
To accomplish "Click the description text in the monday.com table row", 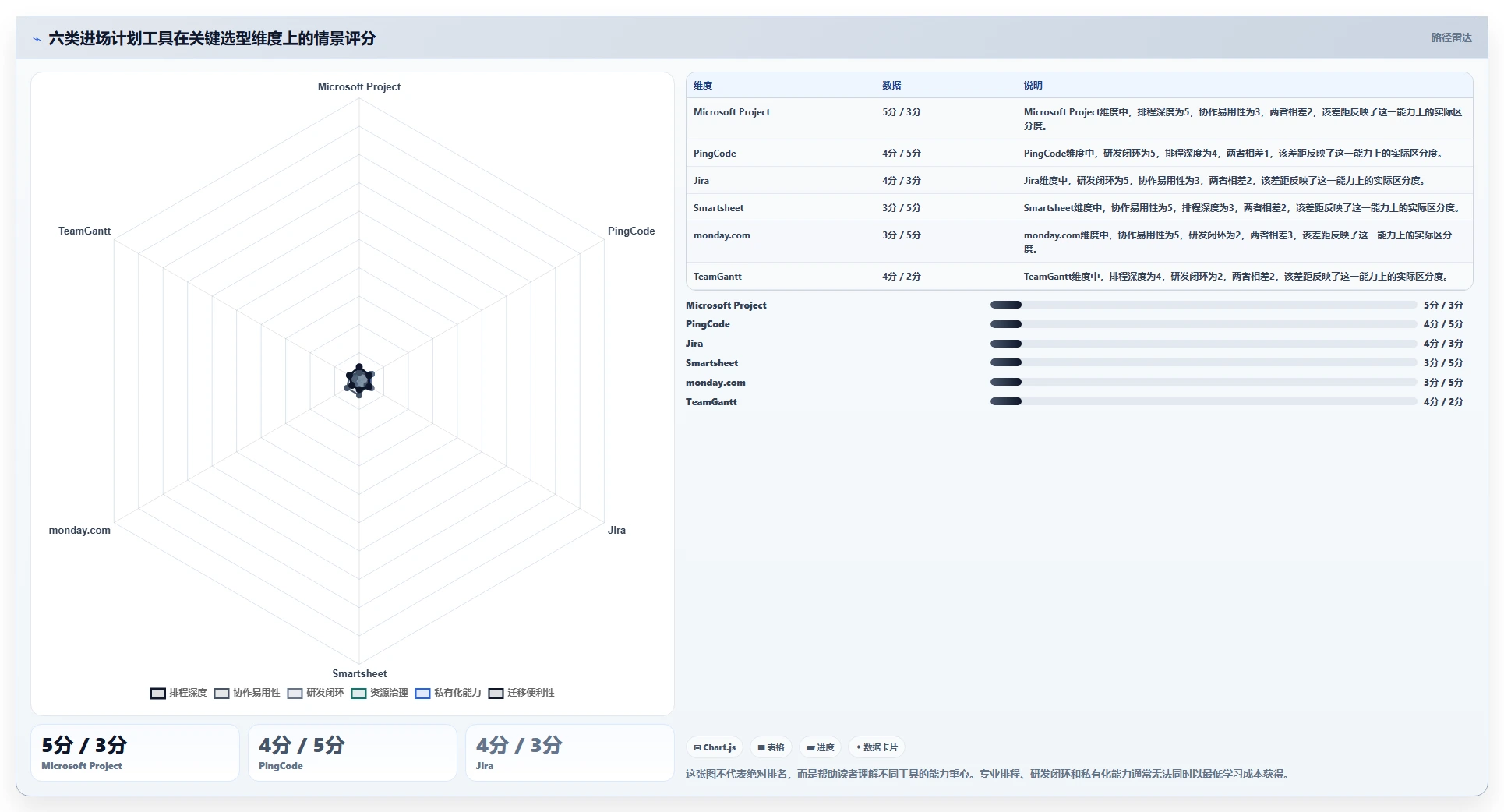I will point(1237,242).
